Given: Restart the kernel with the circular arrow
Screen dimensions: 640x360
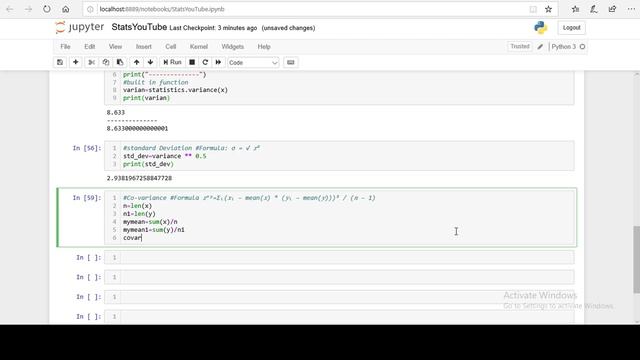Looking at the screenshot, I should 205,62.
